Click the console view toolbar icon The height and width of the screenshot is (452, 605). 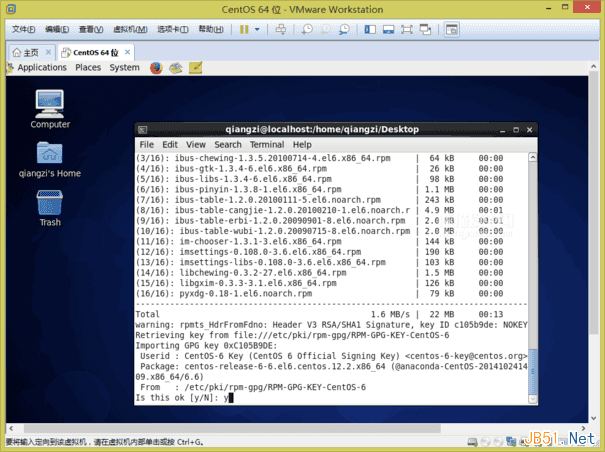(451, 29)
